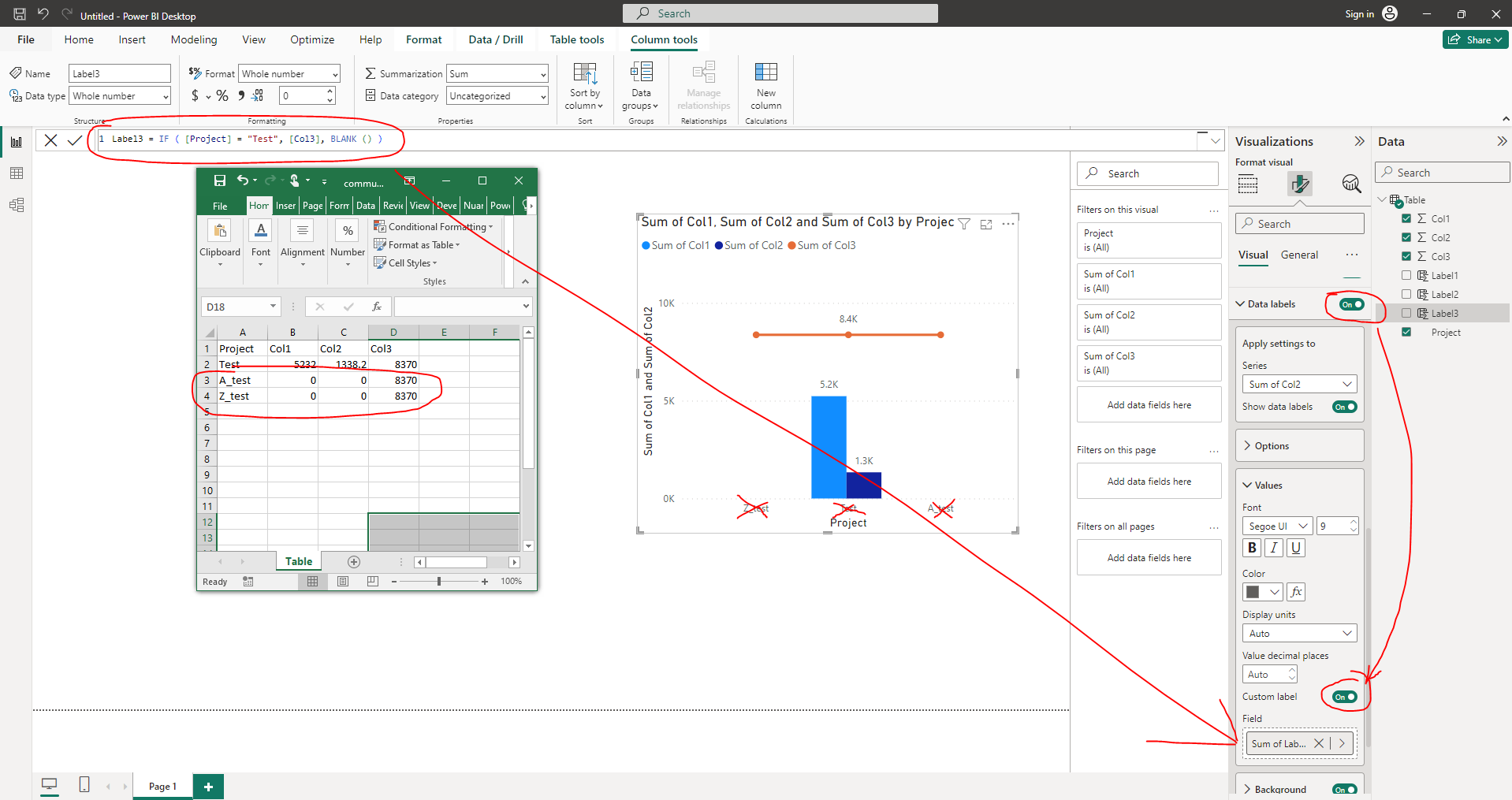
Task: Open the data label Color swatch picker
Action: click(x=1263, y=592)
